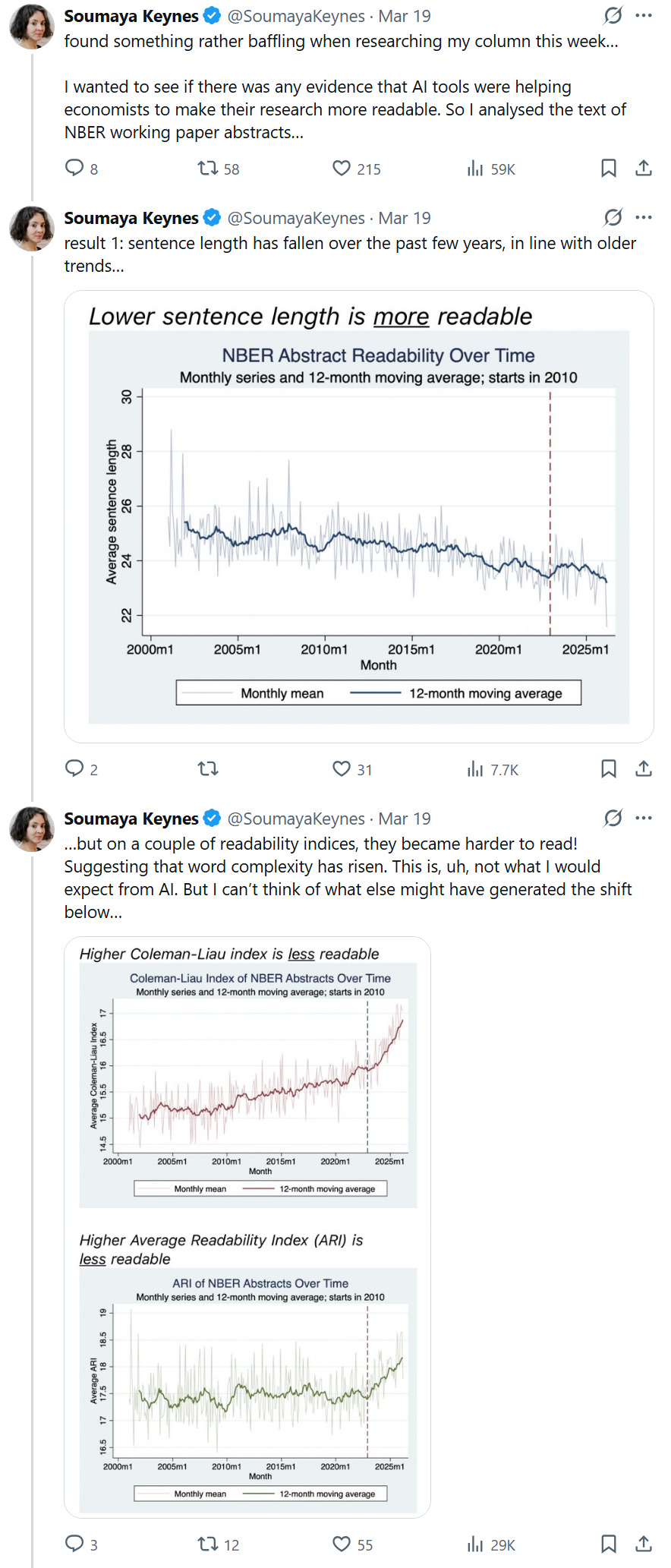Share the first tweet via share icon
The image size is (671, 1568).
644,168
